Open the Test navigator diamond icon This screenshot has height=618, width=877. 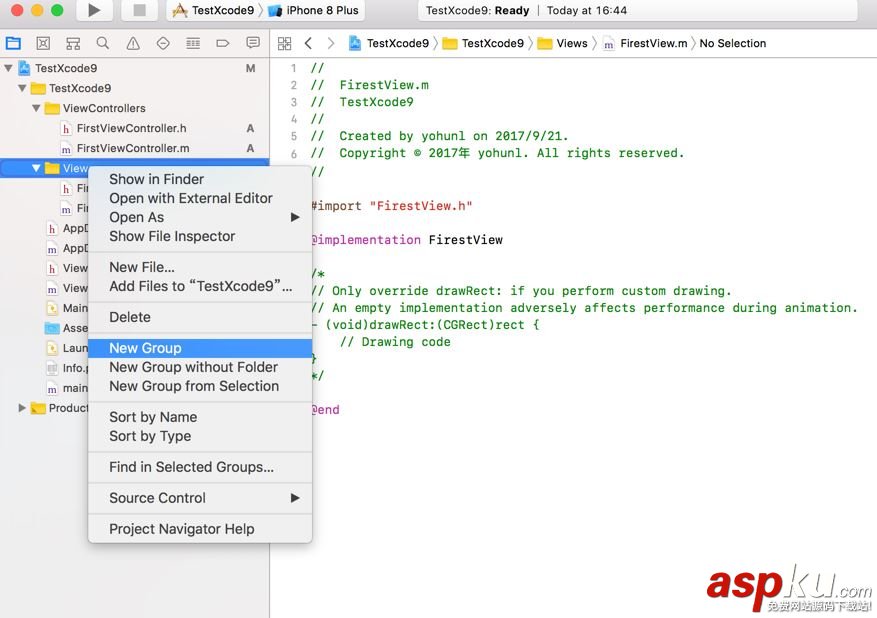[161, 43]
